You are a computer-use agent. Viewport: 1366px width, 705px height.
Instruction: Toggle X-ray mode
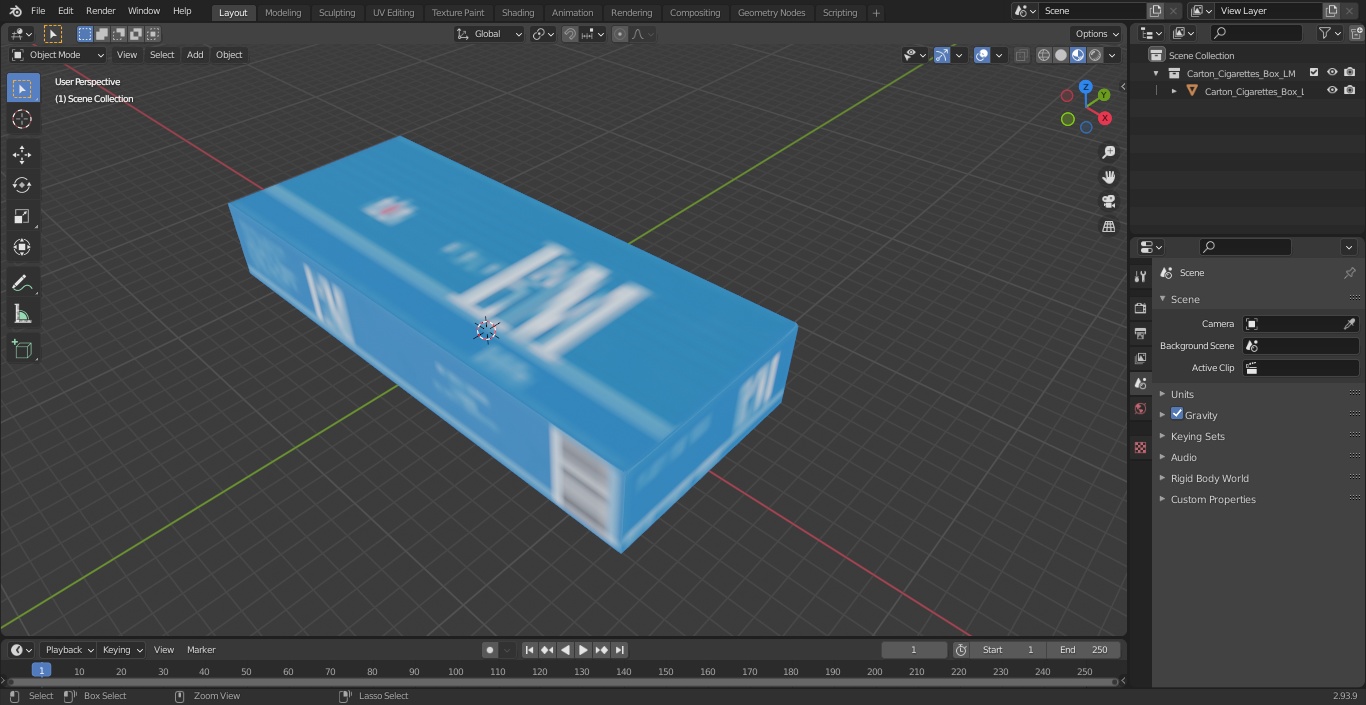pyautogui.click(x=1021, y=55)
